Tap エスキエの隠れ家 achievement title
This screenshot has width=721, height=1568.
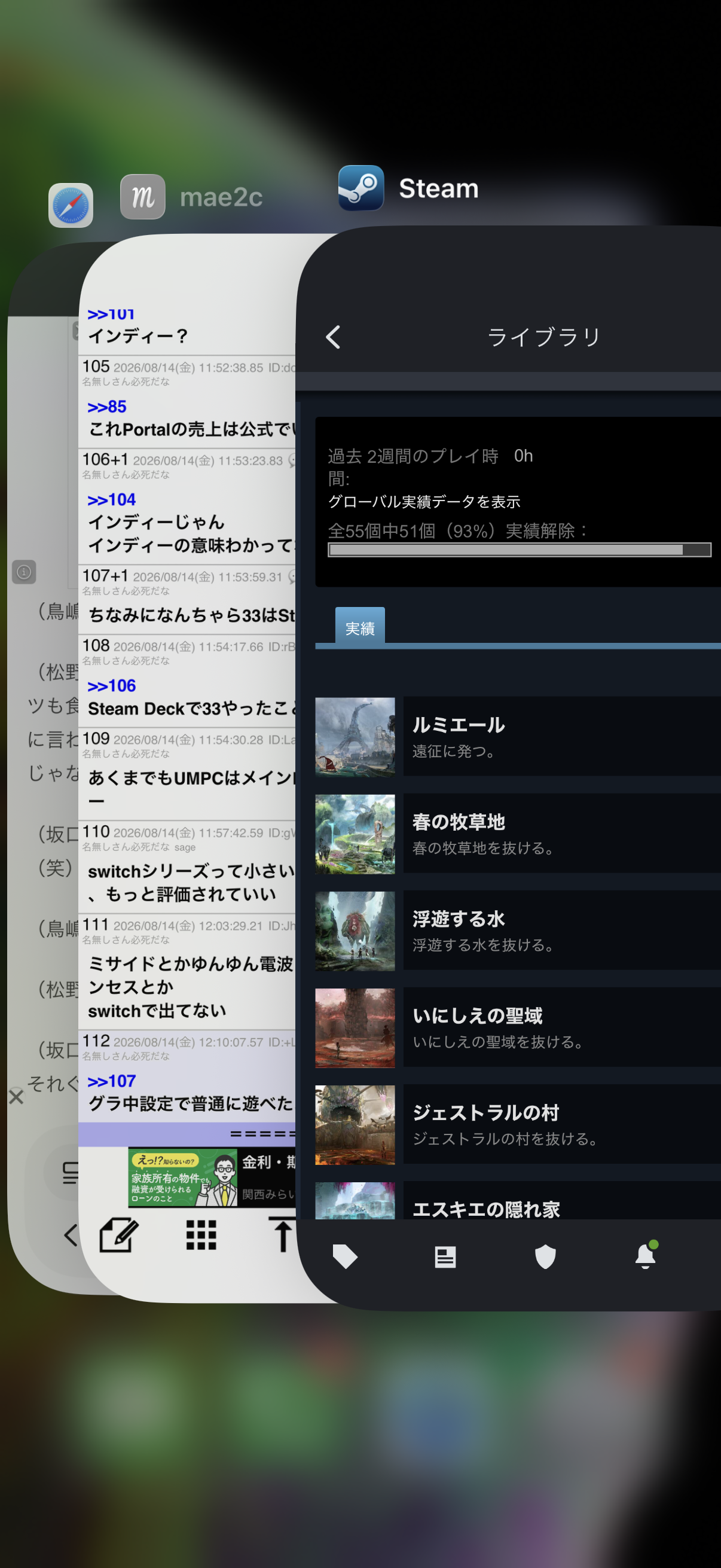coord(486,1209)
